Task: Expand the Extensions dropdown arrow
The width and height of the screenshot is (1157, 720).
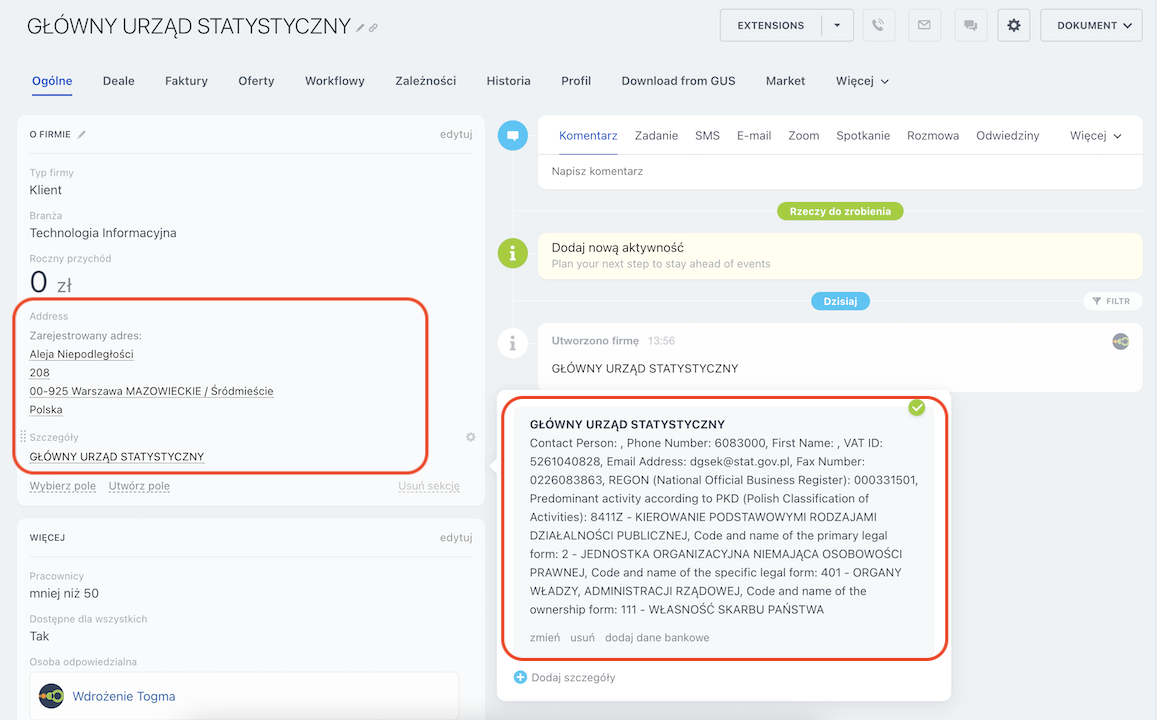Action: click(837, 26)
